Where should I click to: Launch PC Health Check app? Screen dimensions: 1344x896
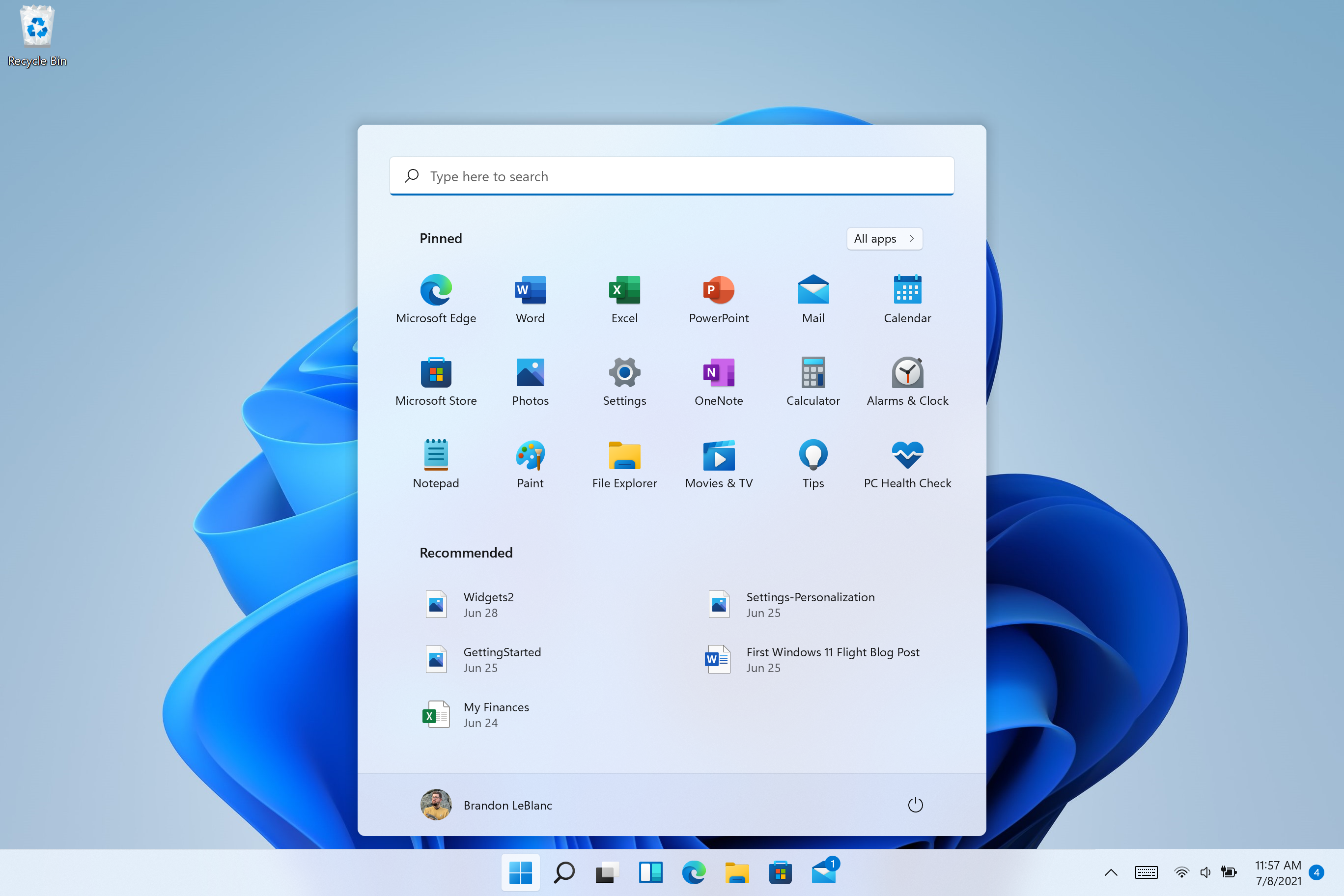[x=907, y=456]
